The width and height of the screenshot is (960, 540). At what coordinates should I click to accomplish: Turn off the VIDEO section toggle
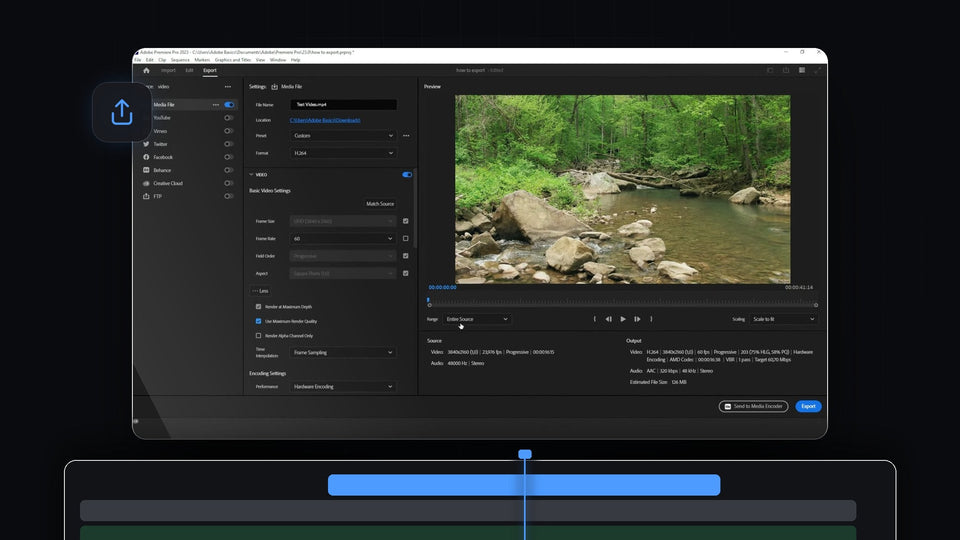click(407, 174)
